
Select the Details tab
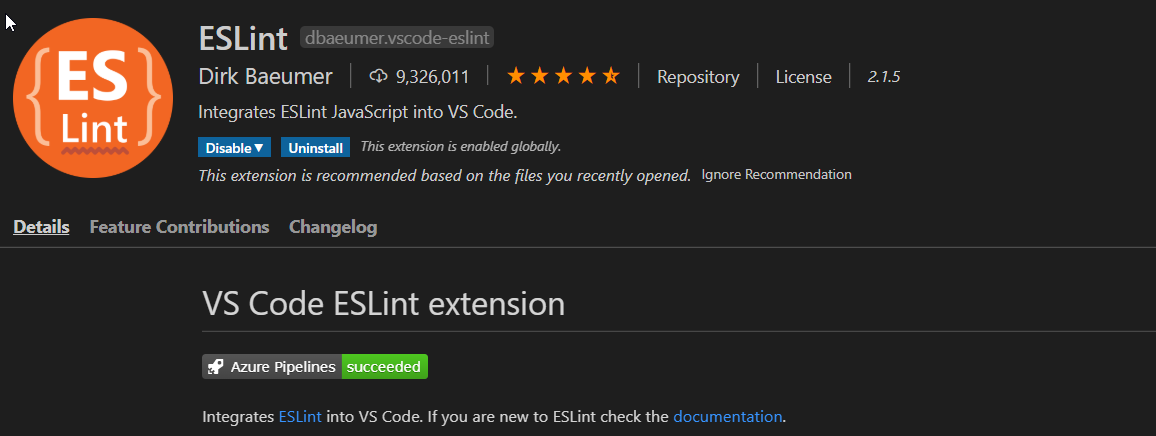point(41,227)
